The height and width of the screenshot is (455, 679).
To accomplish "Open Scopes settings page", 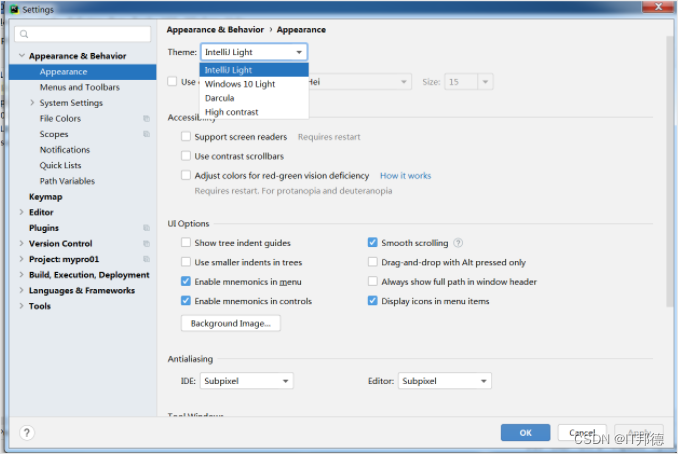I will click(54, 134).
